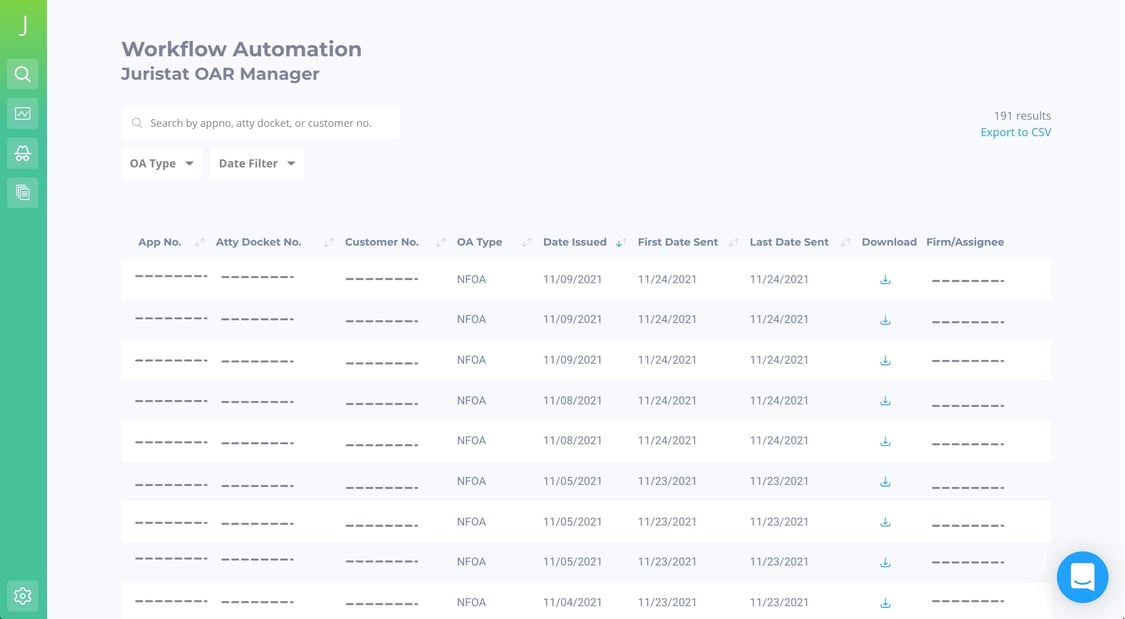Screen dimensions: 1125x619
Task: Open the analytics chart icon in the sidebar
Action: [x=22, y=113]
